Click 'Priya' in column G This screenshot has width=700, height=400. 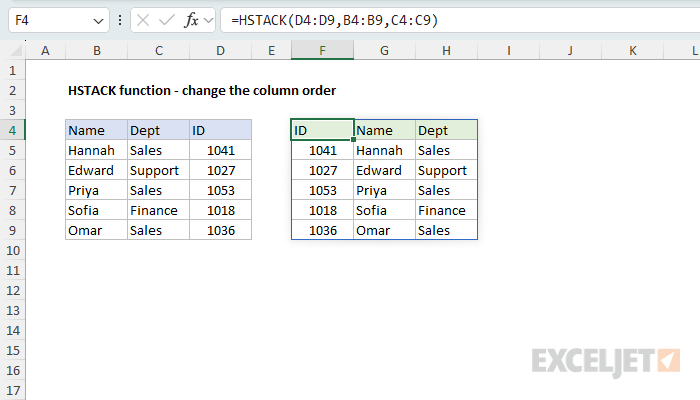pyautogui.click(x=384, y=191)
